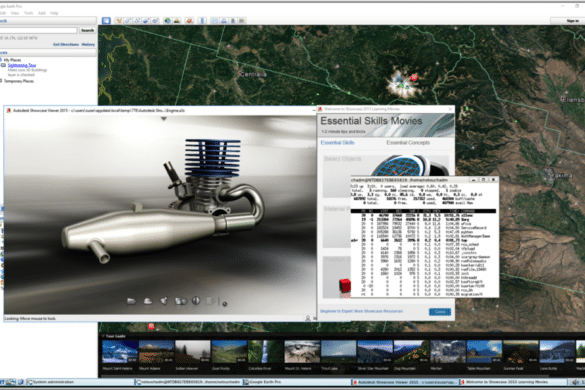Open the Columbia River tour thumbnail
The image size is (585, 390).
(266, 352)
